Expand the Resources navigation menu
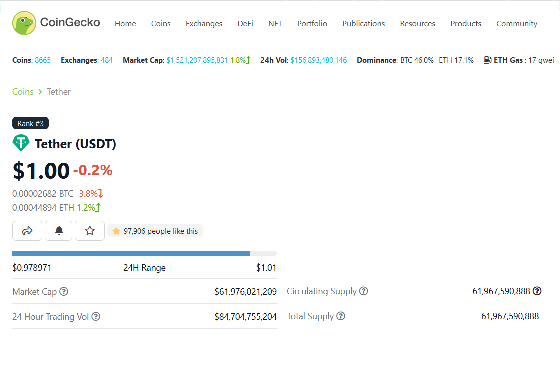This screenshot has width=560, height=368. pos(417,24)
